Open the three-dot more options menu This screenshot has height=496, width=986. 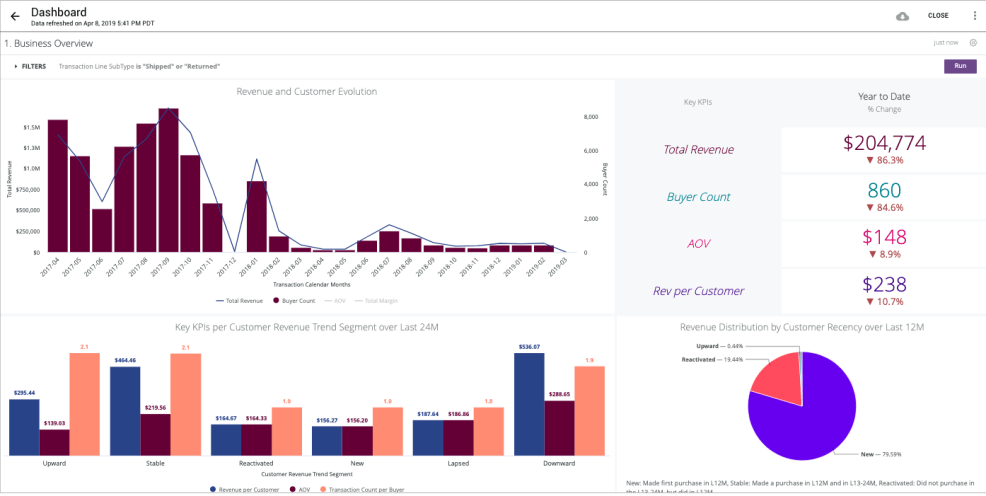pos(974,16)
